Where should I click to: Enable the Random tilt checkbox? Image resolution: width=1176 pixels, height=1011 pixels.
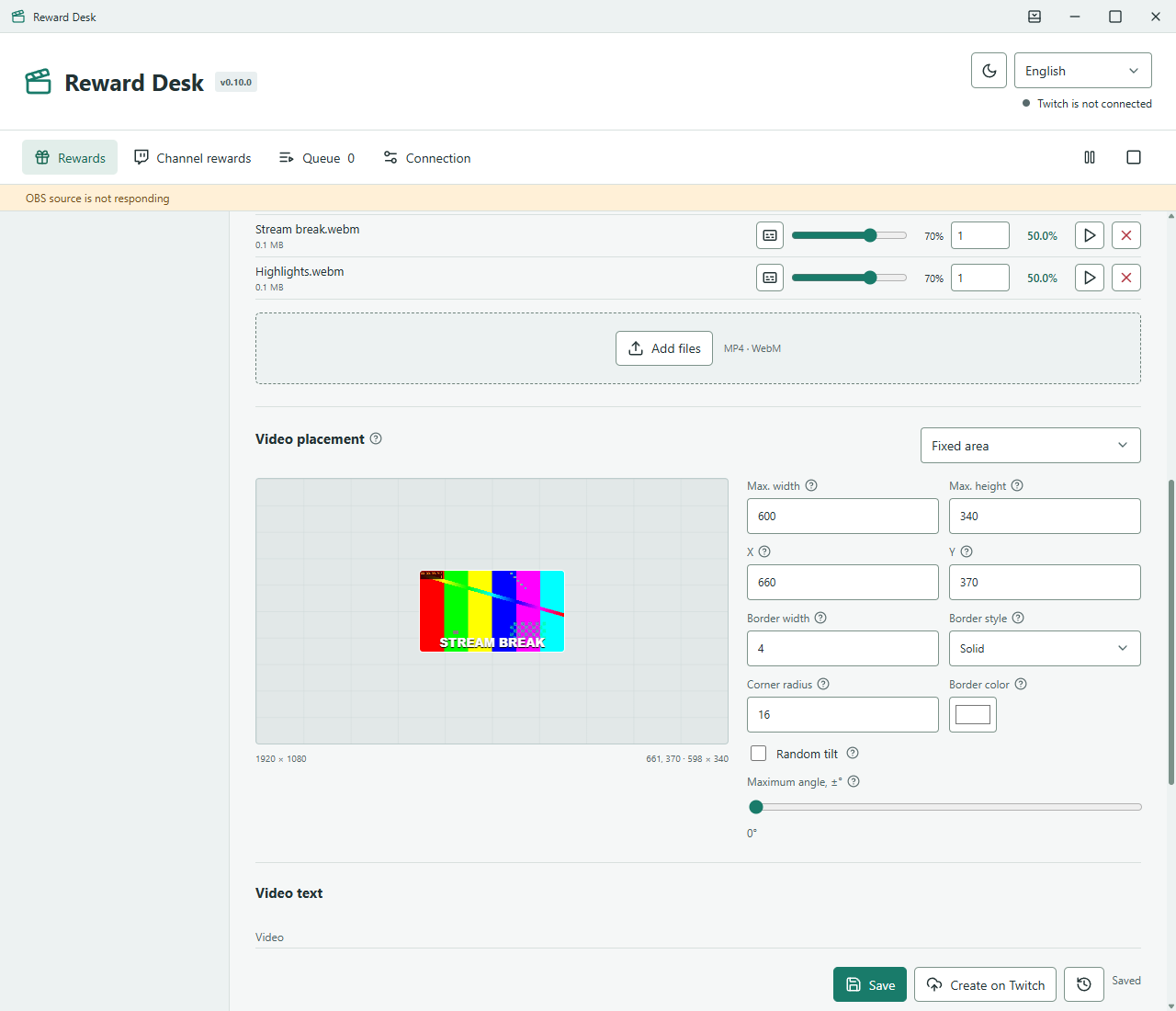click(758, 753)
